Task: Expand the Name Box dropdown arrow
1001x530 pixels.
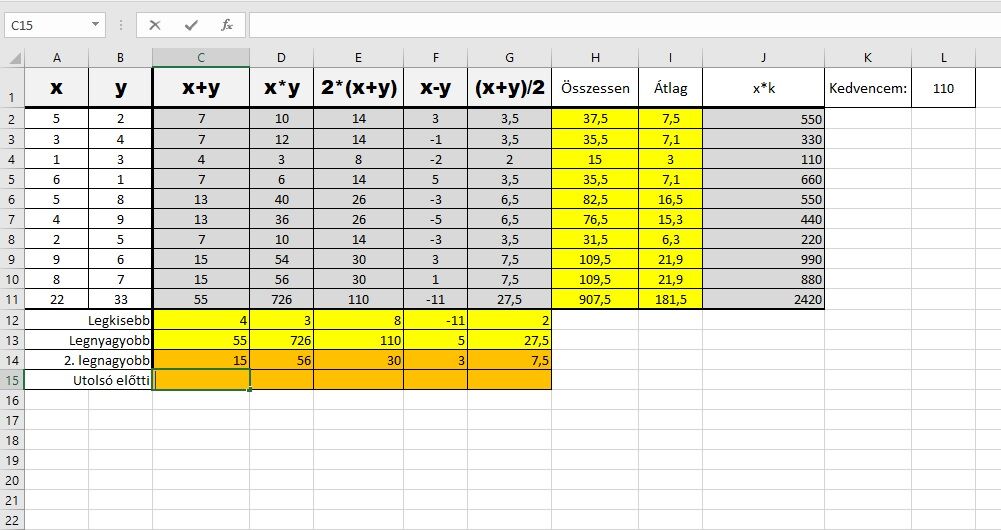Action: [95, 25]
